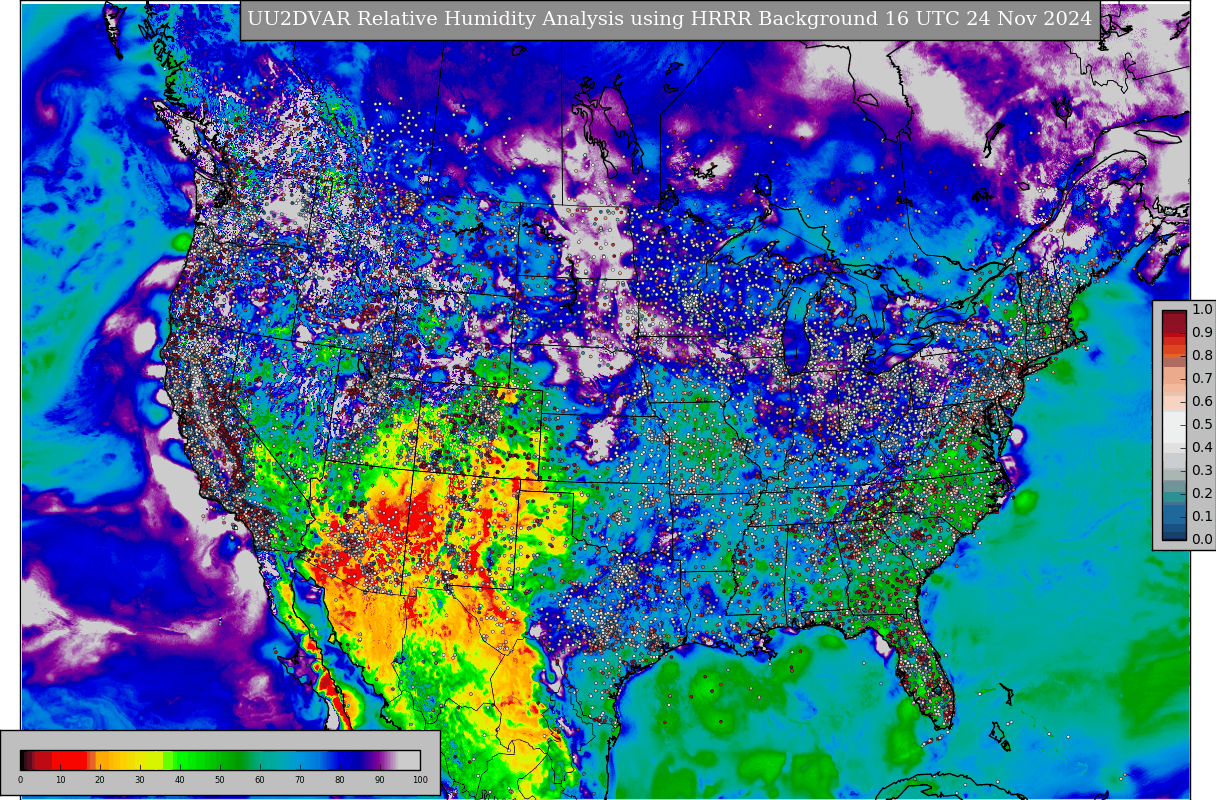Click the 0.9 label on right legend
Viewport: 1216px width, 800px height.
tap(1202, 332)
